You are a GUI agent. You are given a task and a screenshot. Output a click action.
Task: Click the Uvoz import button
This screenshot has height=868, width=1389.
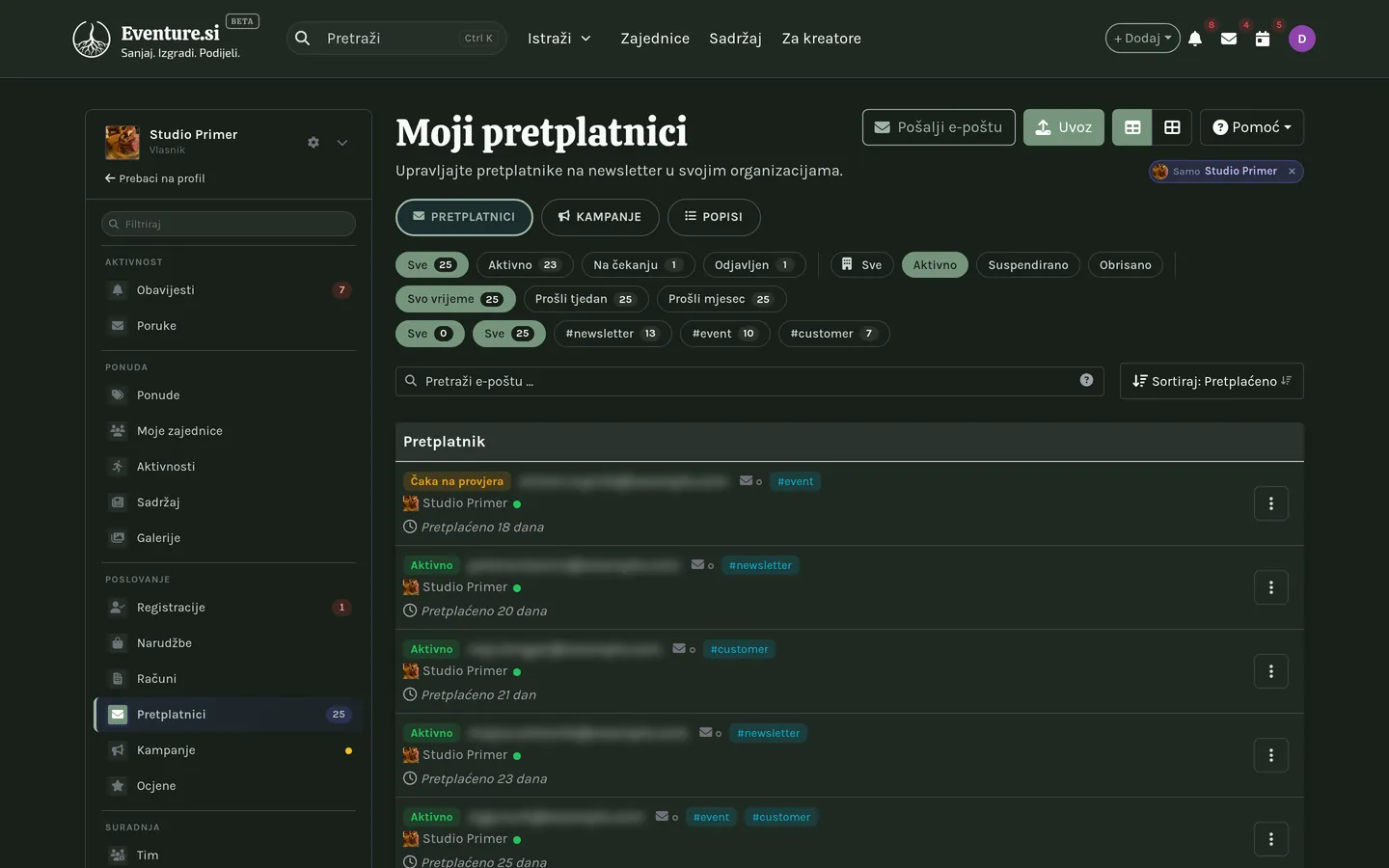click(x=1064, y=127)
